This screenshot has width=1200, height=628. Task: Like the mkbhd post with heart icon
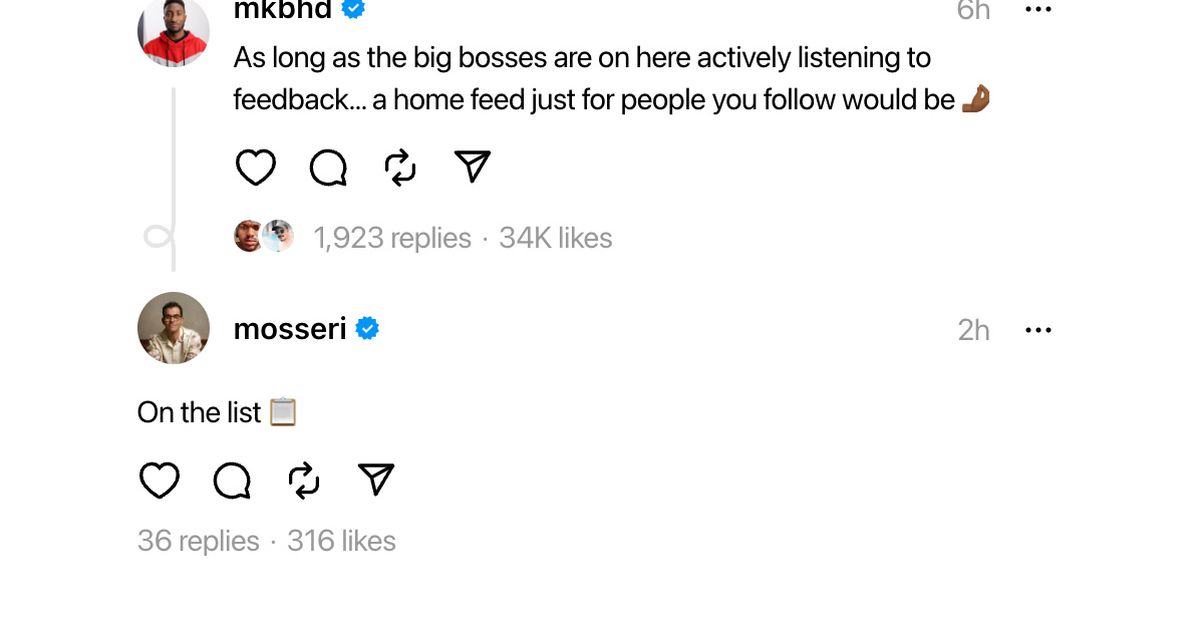(x=255, y=167)
